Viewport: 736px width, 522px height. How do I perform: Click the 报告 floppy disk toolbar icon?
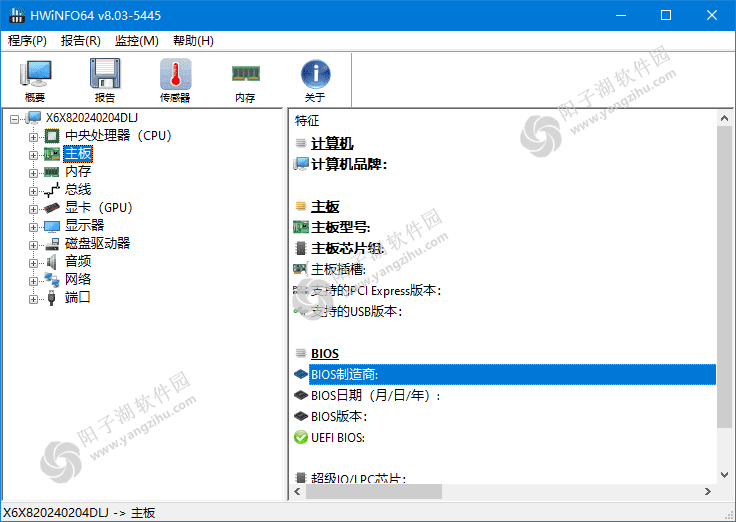click(x=105, y=74)
